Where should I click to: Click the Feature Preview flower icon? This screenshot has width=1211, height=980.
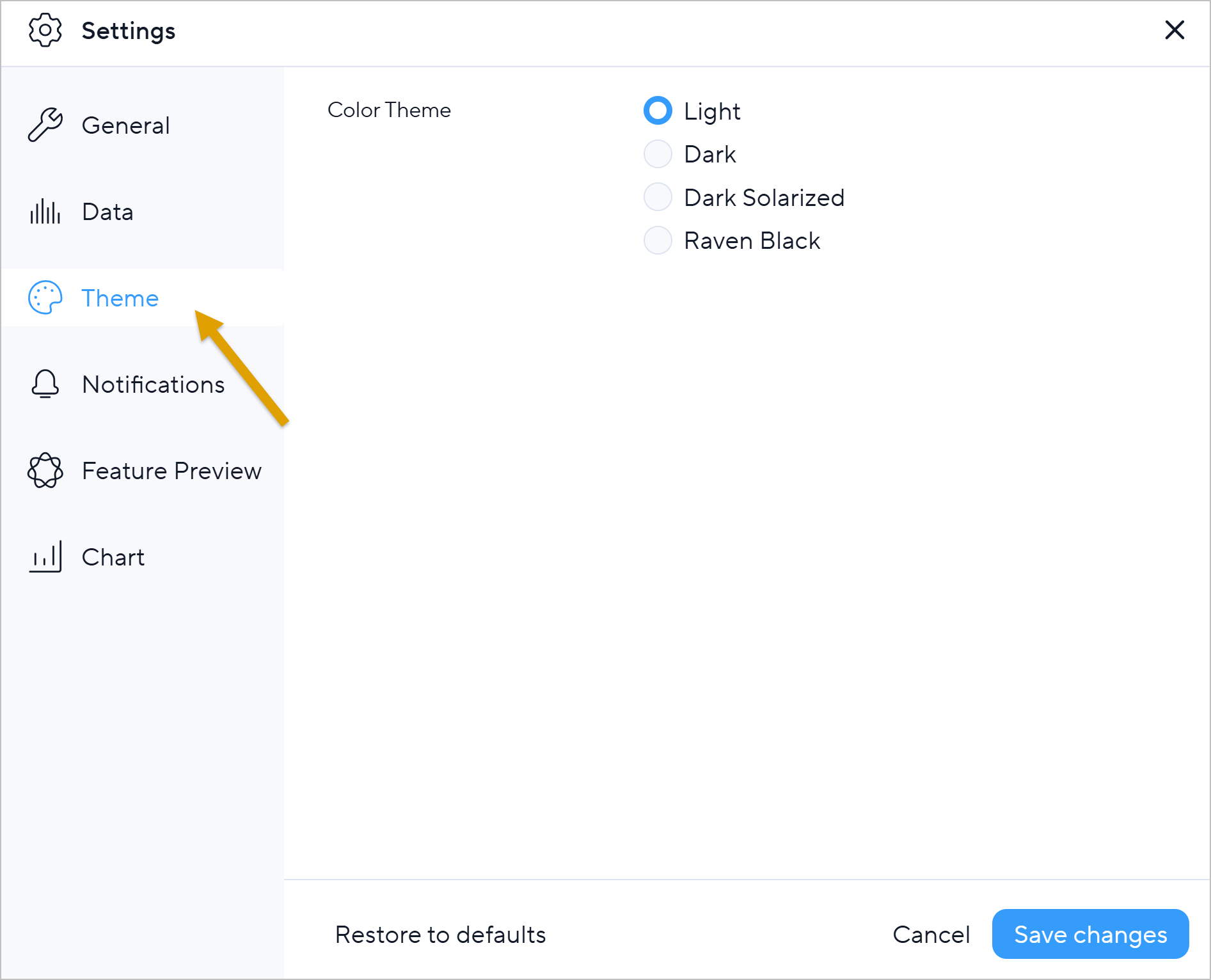click(x=45, y=471)
